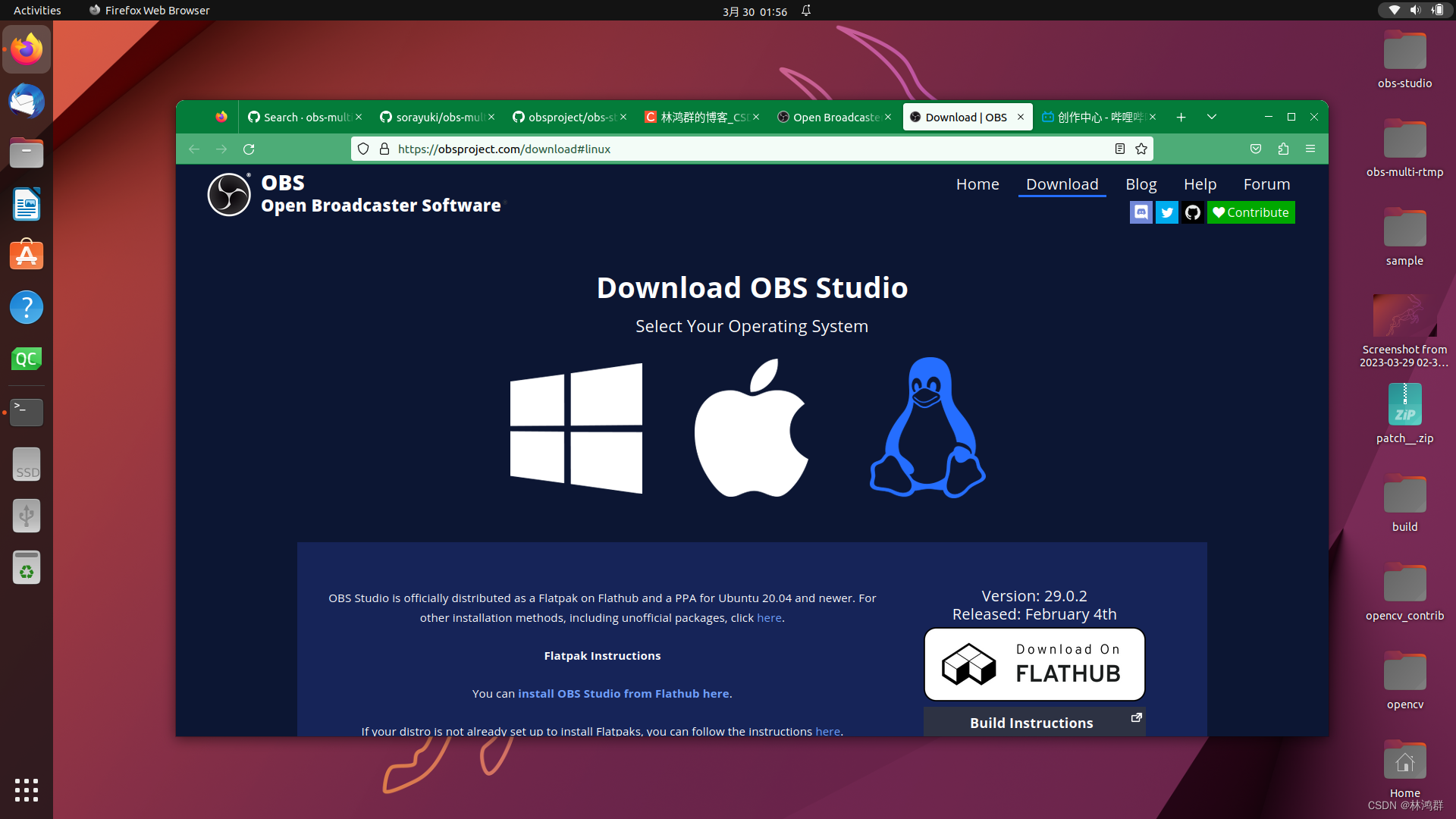This screenshot has width=1456, height=819.
Task: Select obs-studio folder on desktop
Action: click(x=1404, y=59)
